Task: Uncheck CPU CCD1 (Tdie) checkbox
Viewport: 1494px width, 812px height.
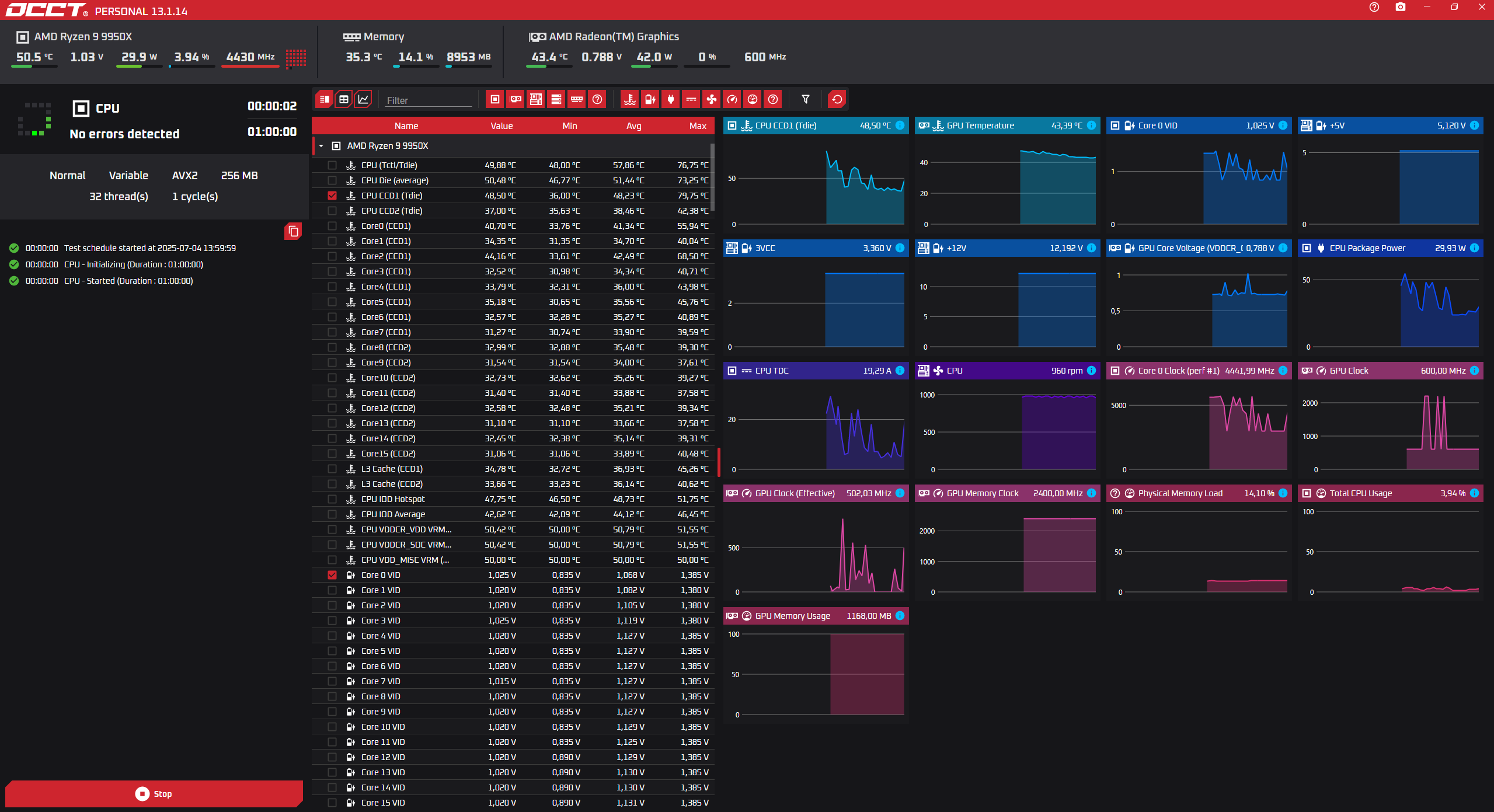Action: pos(332,196)
